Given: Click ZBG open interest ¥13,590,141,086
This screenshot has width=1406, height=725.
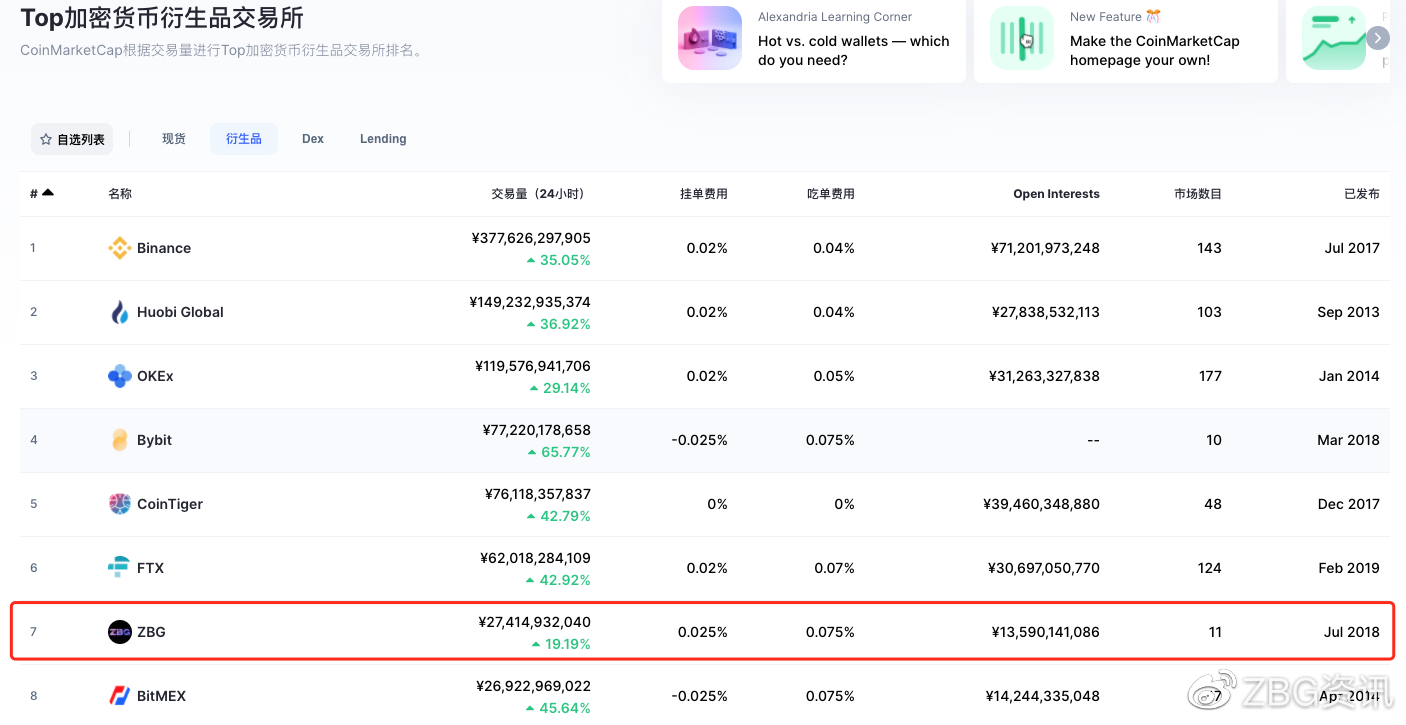Looking at the screenshot, I should 1045,632.
